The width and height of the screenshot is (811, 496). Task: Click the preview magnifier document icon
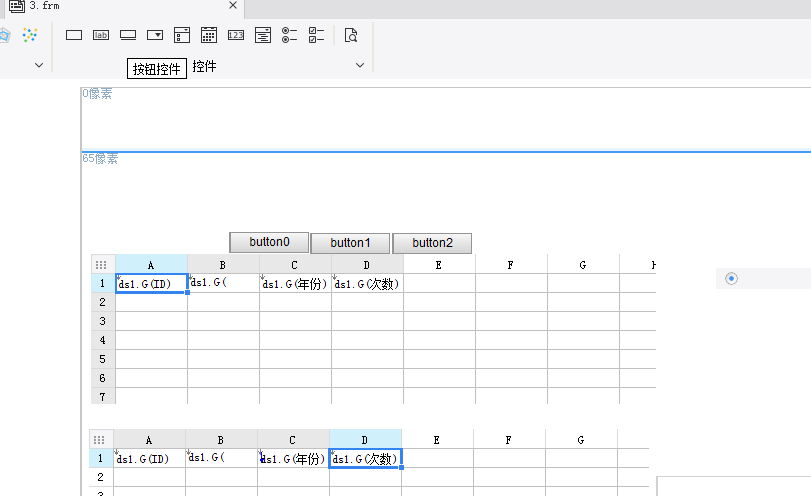pyautogui.click(x=351, y=35)
